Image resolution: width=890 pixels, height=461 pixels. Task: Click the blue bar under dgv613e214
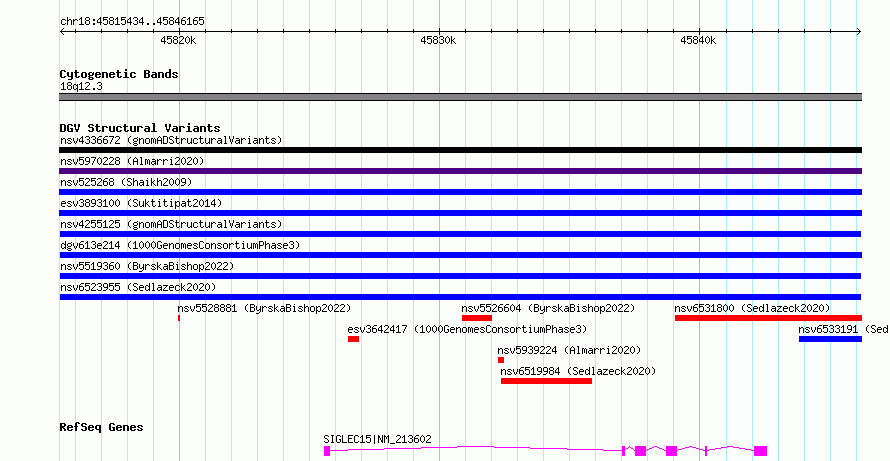[x=460, y=255]
